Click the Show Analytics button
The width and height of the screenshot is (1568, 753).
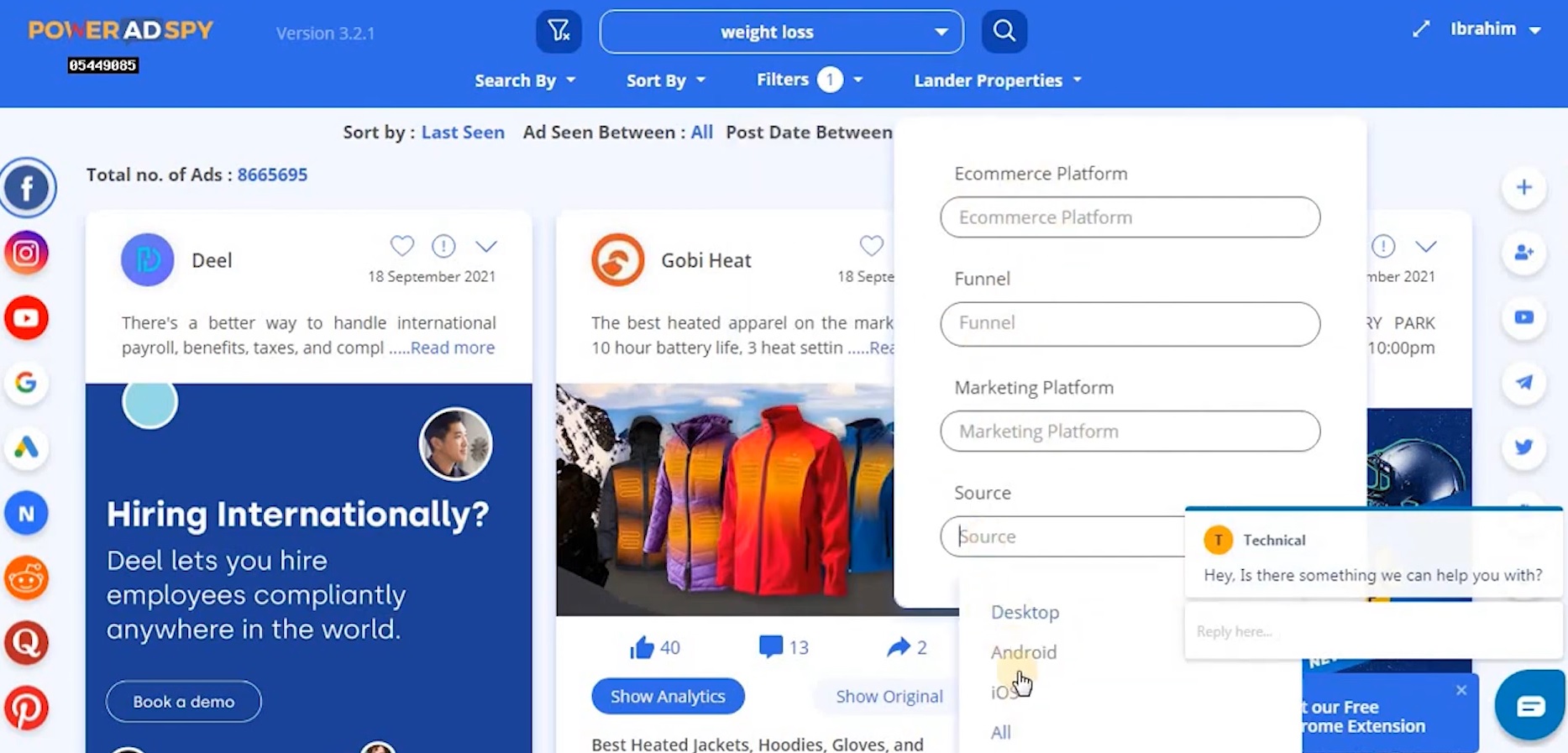(x=668, y=696)
